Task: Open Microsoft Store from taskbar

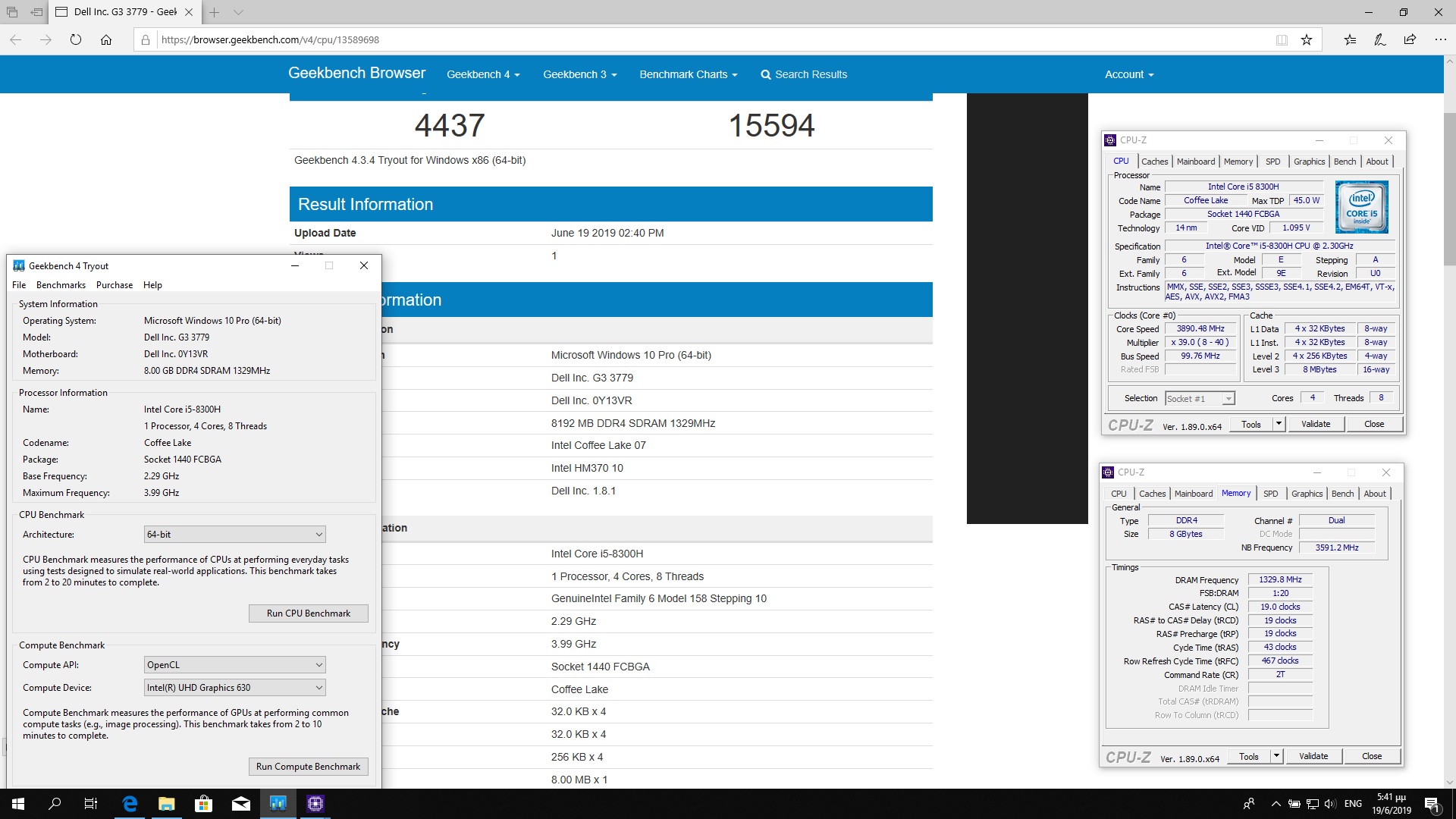Action: (x=203, y=804)
